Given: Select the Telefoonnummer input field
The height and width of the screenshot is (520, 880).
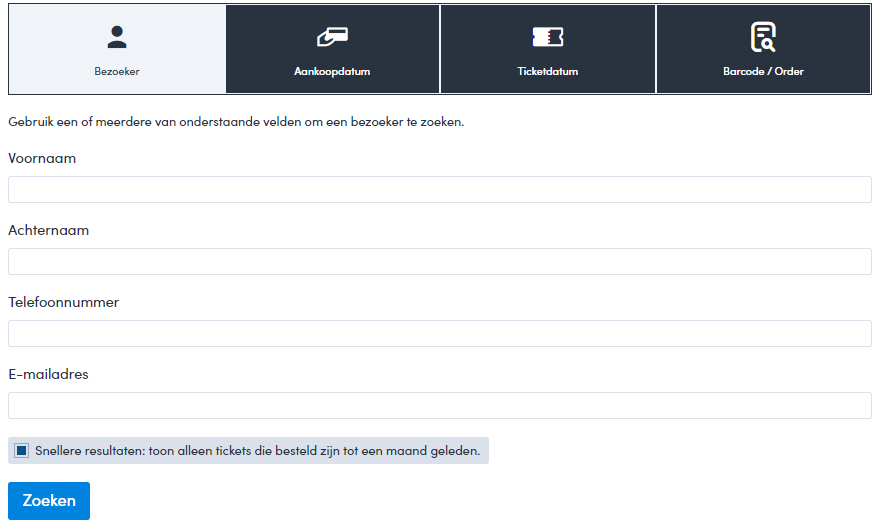Looking at the screenshot, I should (x=439, y=334).
